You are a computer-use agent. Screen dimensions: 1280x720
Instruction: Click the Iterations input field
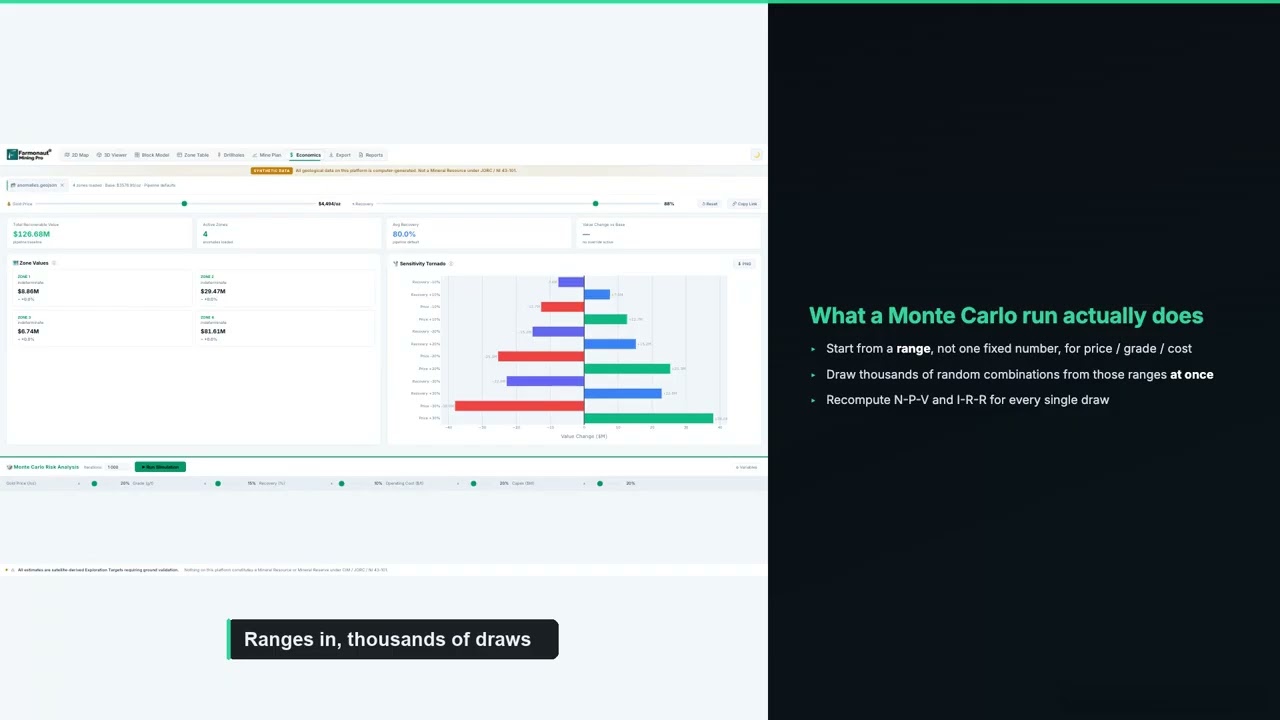(115, 467)
